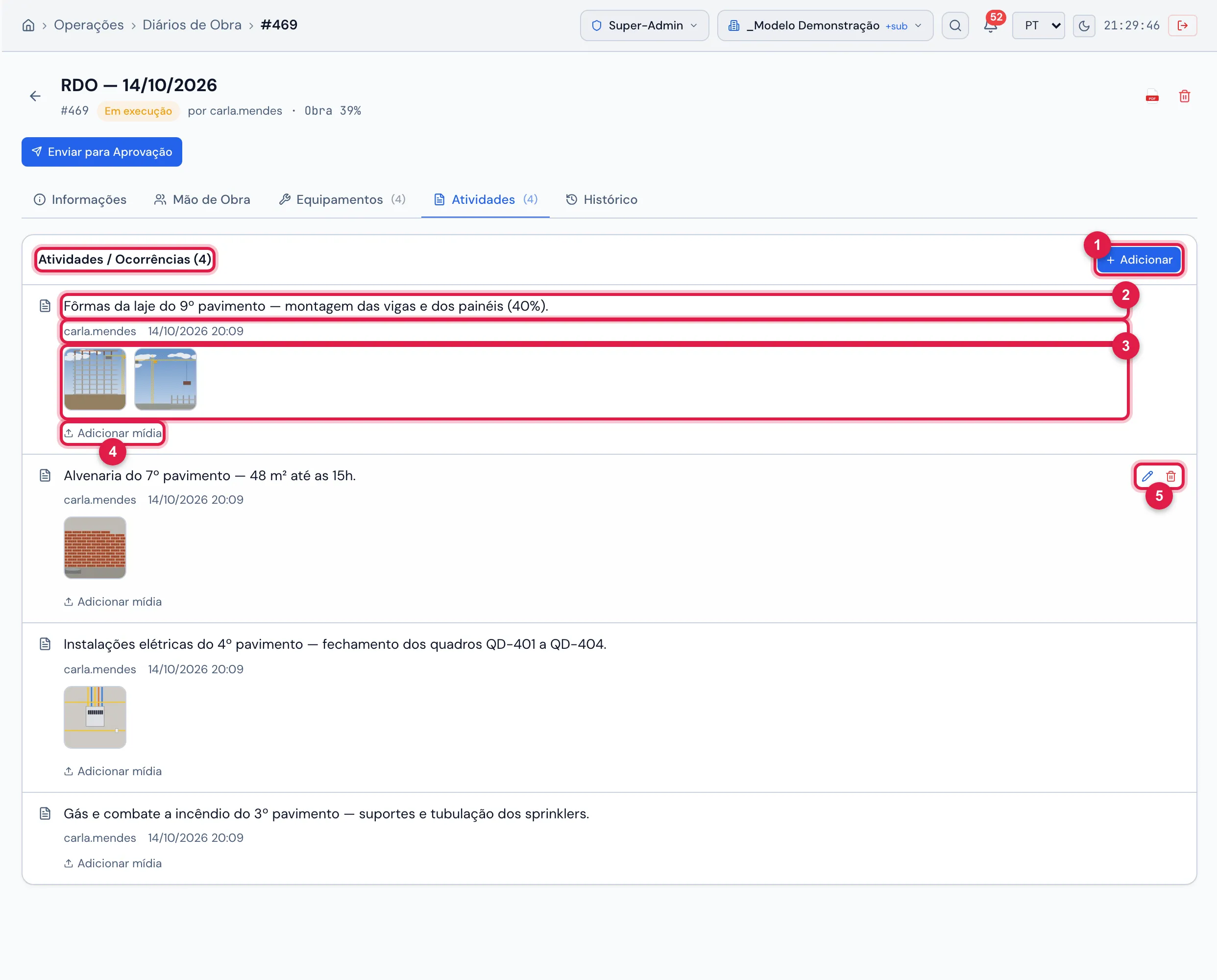Click Enviar para Aprovação button
1217x980 pixels.
tap(101, 152)
